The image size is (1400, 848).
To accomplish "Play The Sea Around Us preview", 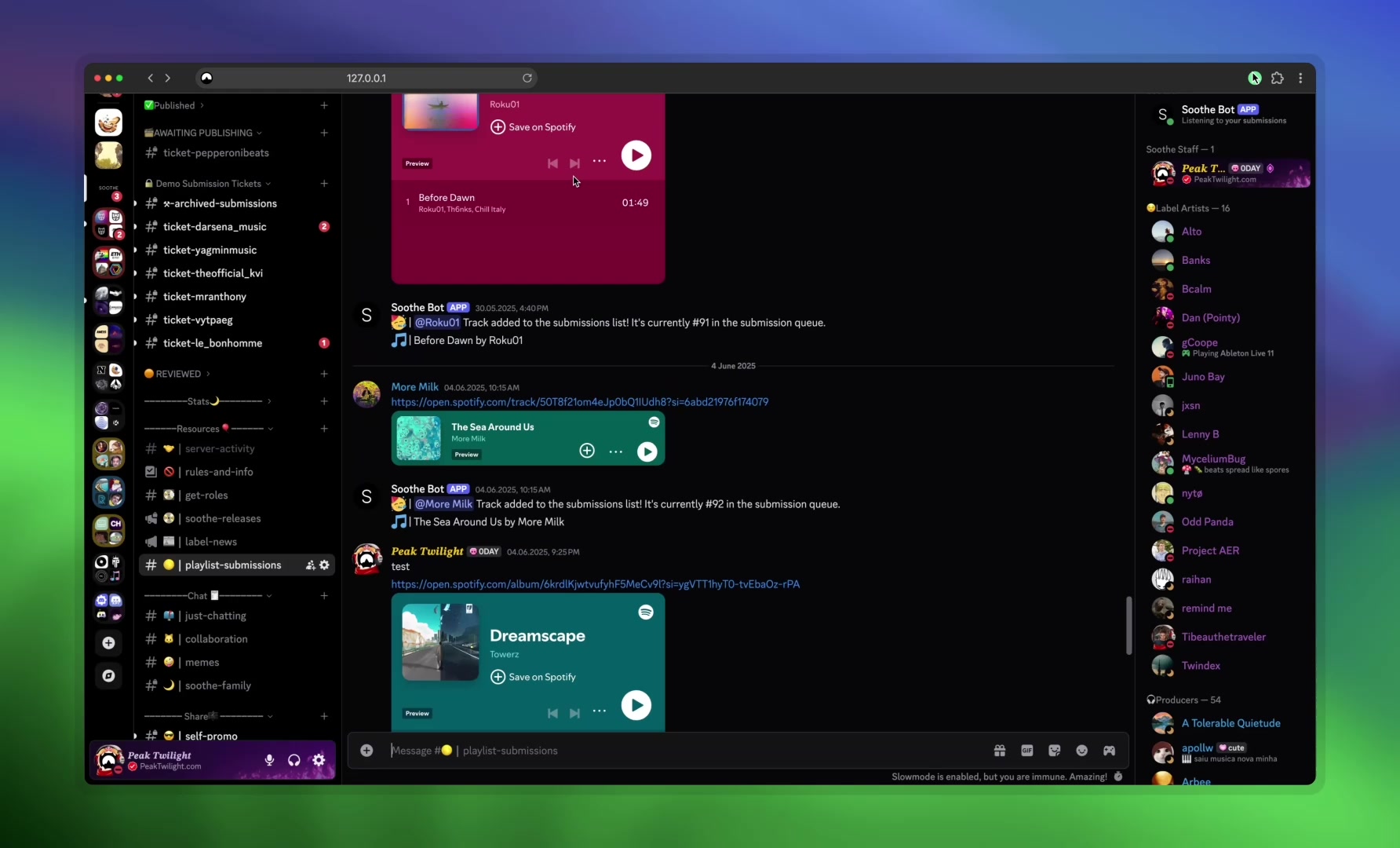I will coord(647,451).
